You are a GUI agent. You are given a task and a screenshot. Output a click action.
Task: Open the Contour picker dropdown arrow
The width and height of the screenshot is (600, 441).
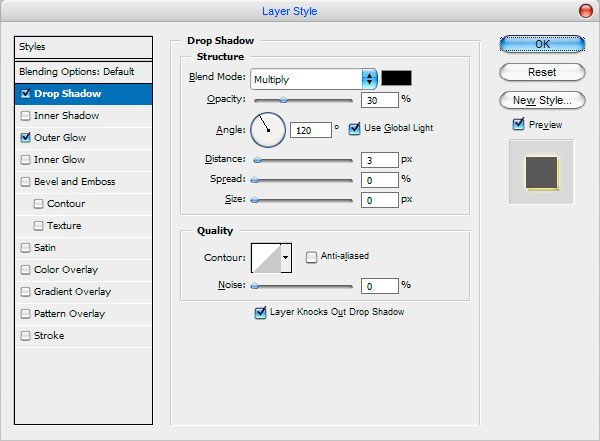[x=286, y=258]
